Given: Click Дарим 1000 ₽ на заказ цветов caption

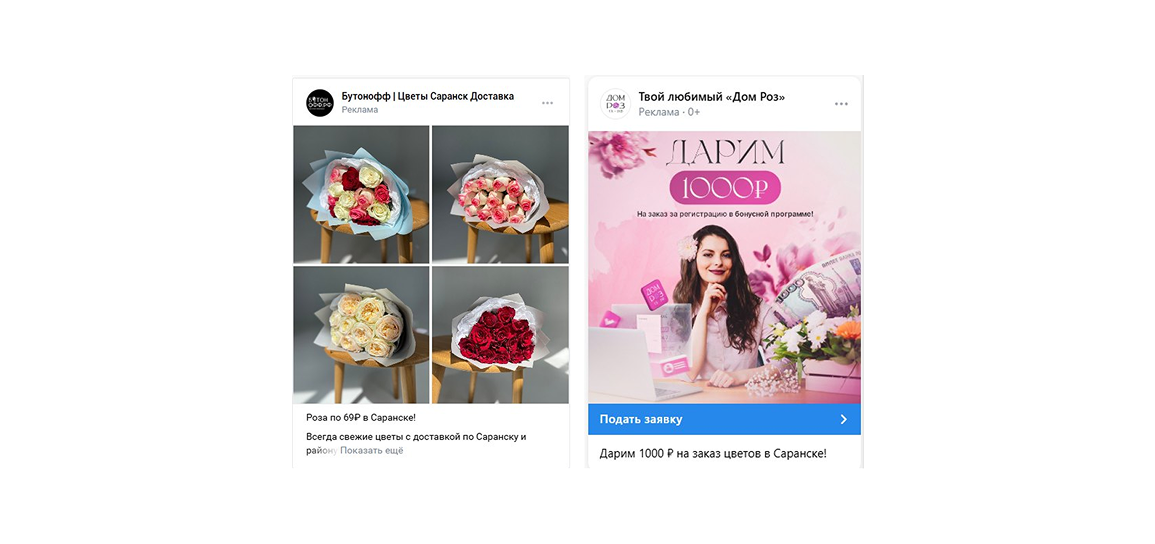Looking at the screenshot, I should click(x=713, y=453).
